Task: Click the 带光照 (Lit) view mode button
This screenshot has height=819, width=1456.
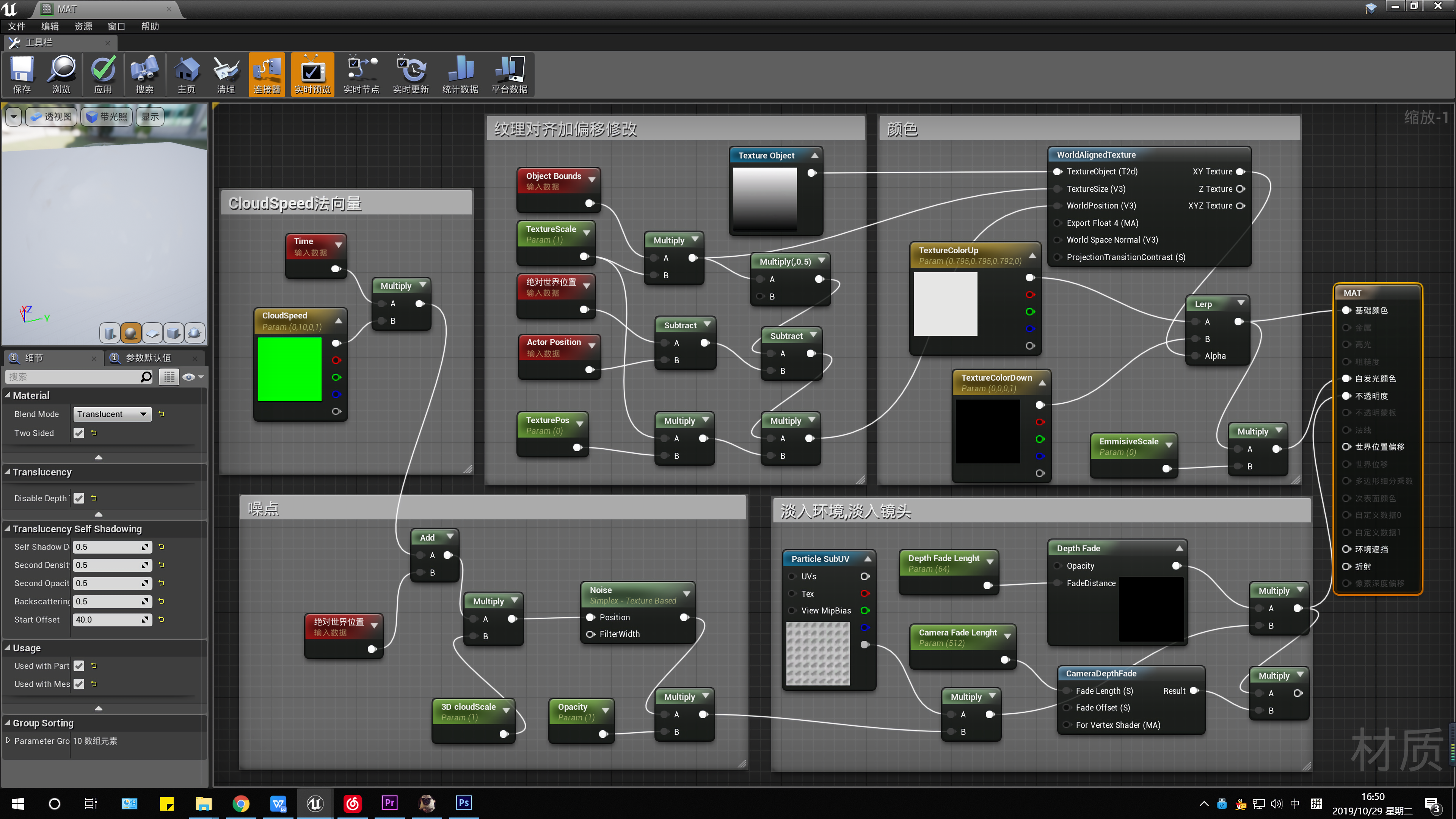Action: (x=107, y=117)
